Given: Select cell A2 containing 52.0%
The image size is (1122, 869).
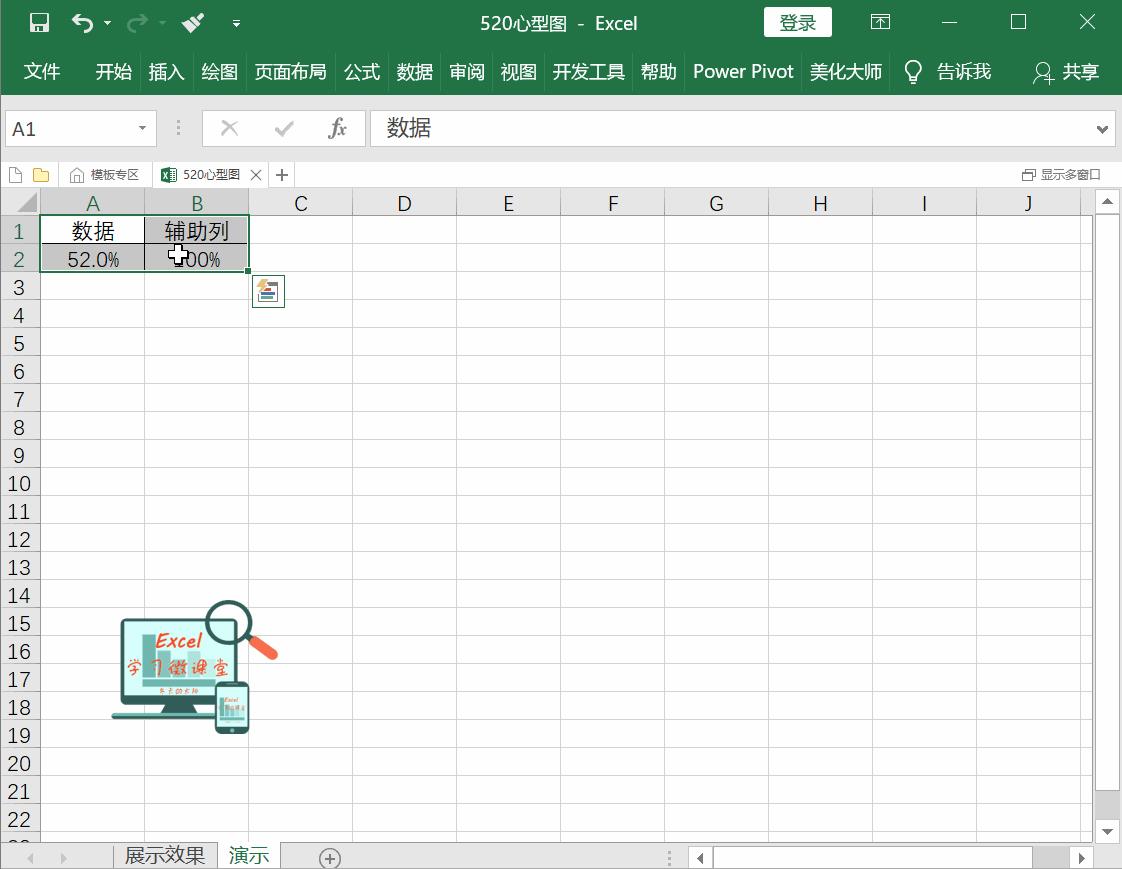Looking at the screenshot, I should pos(93,259).
